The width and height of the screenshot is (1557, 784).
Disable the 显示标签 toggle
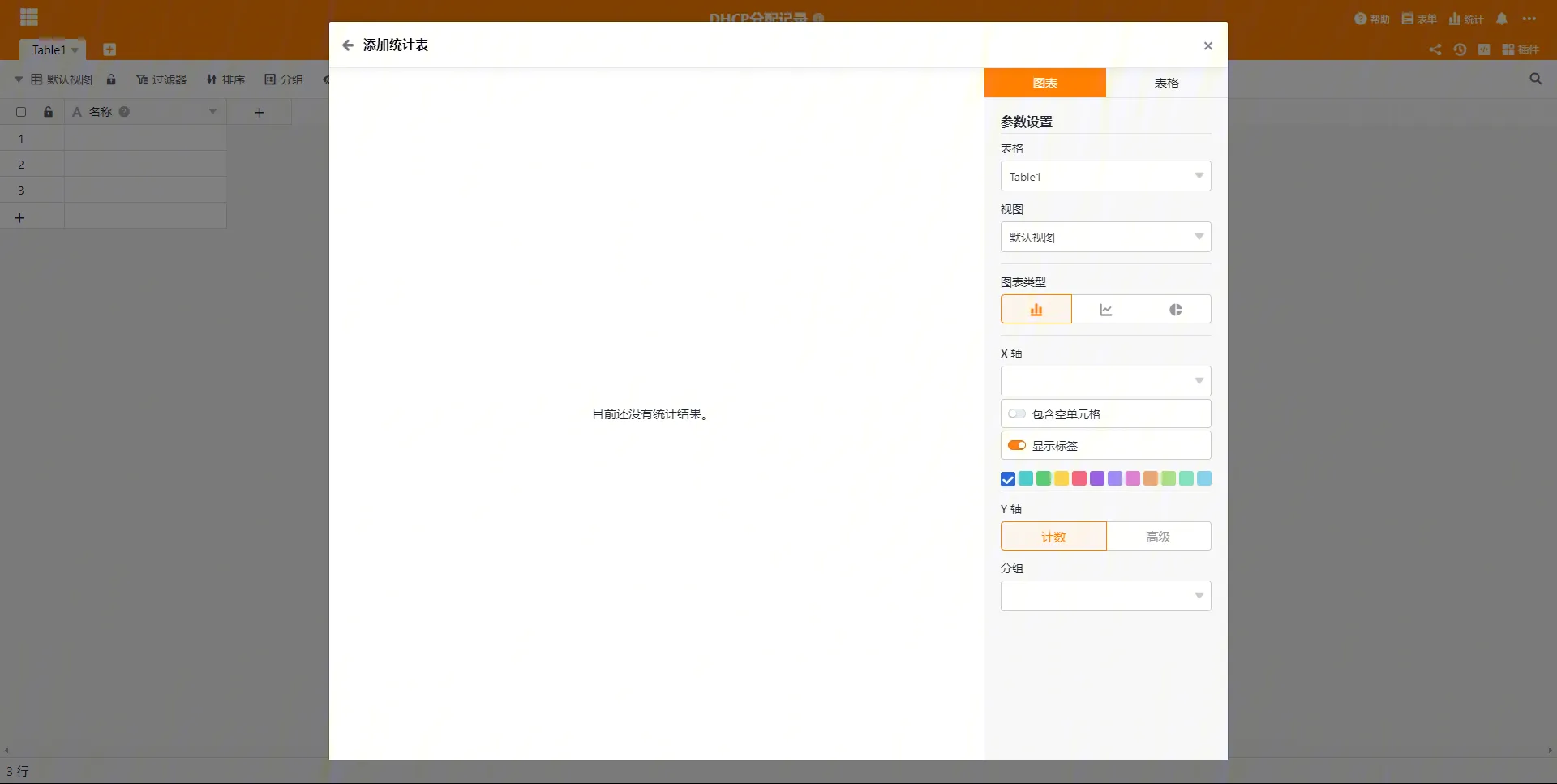(x=1016, y=446)
